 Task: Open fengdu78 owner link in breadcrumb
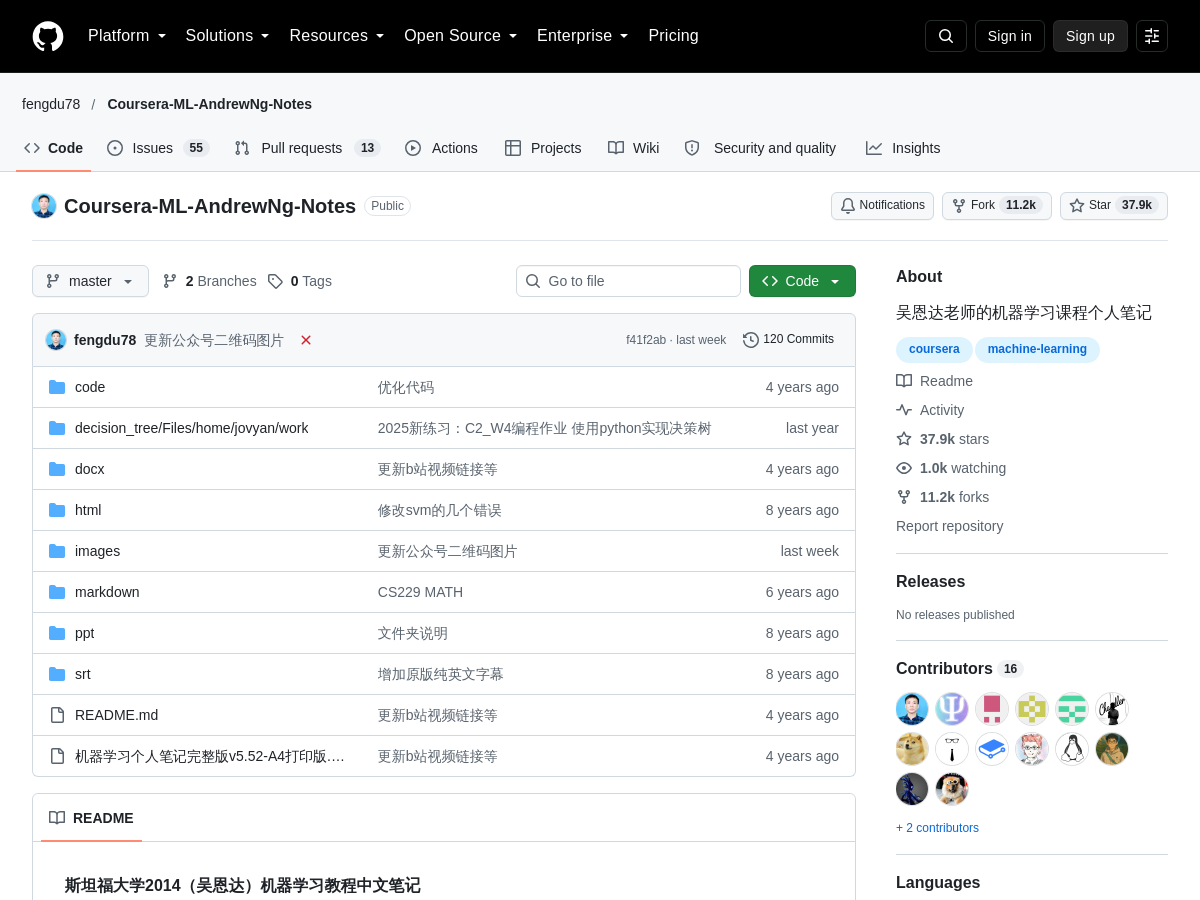point(51,104)
